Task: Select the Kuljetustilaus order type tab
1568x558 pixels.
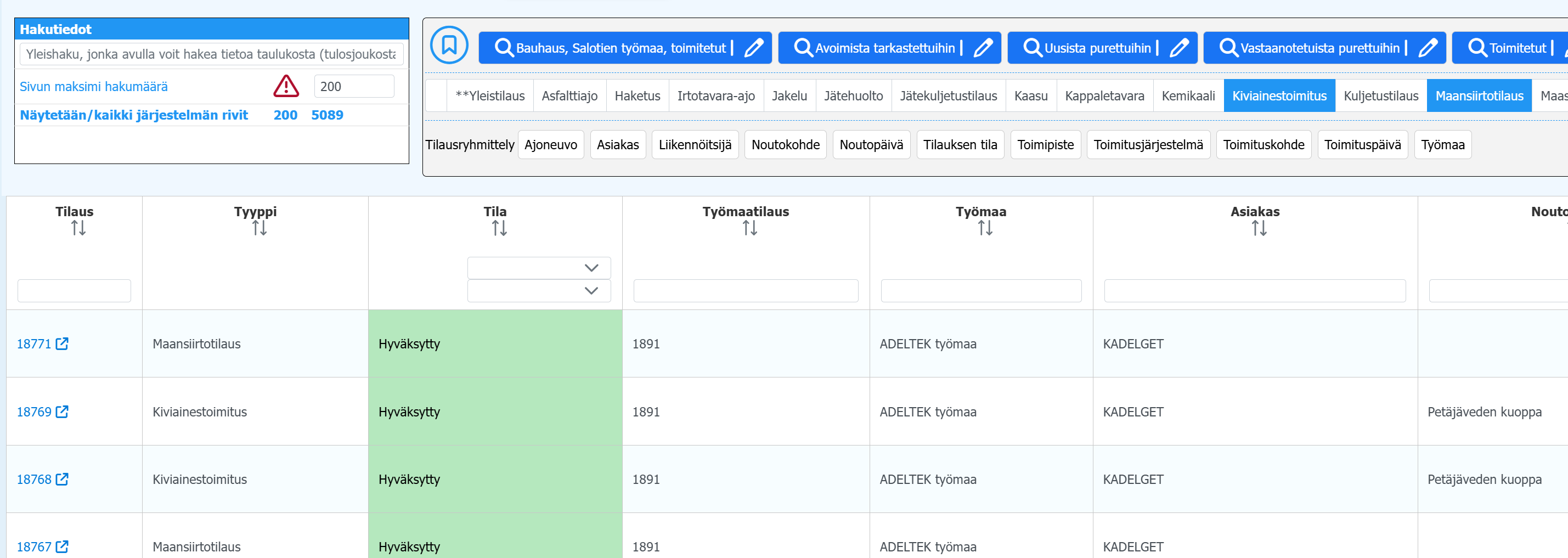Action: click(1381, 95)
